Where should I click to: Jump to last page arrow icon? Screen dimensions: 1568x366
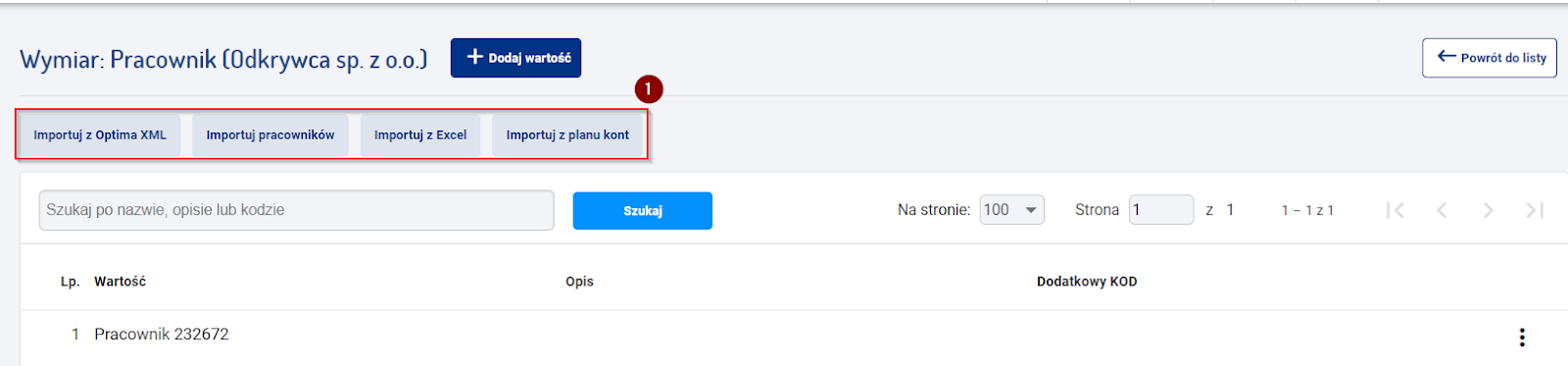coord(1535,210)
